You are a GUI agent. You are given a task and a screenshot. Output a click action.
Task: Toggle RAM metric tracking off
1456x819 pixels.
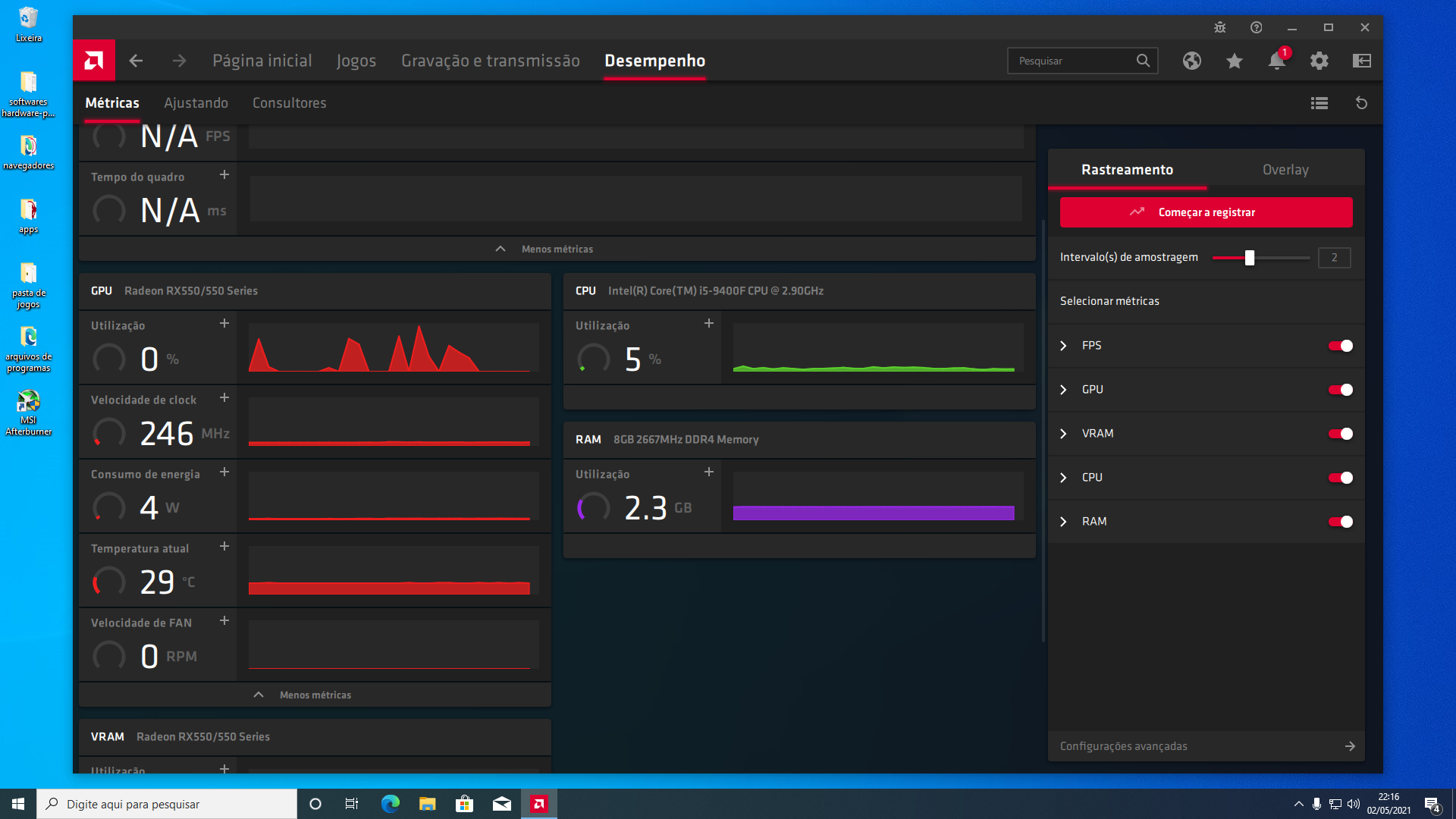[x=1340, y=522]
